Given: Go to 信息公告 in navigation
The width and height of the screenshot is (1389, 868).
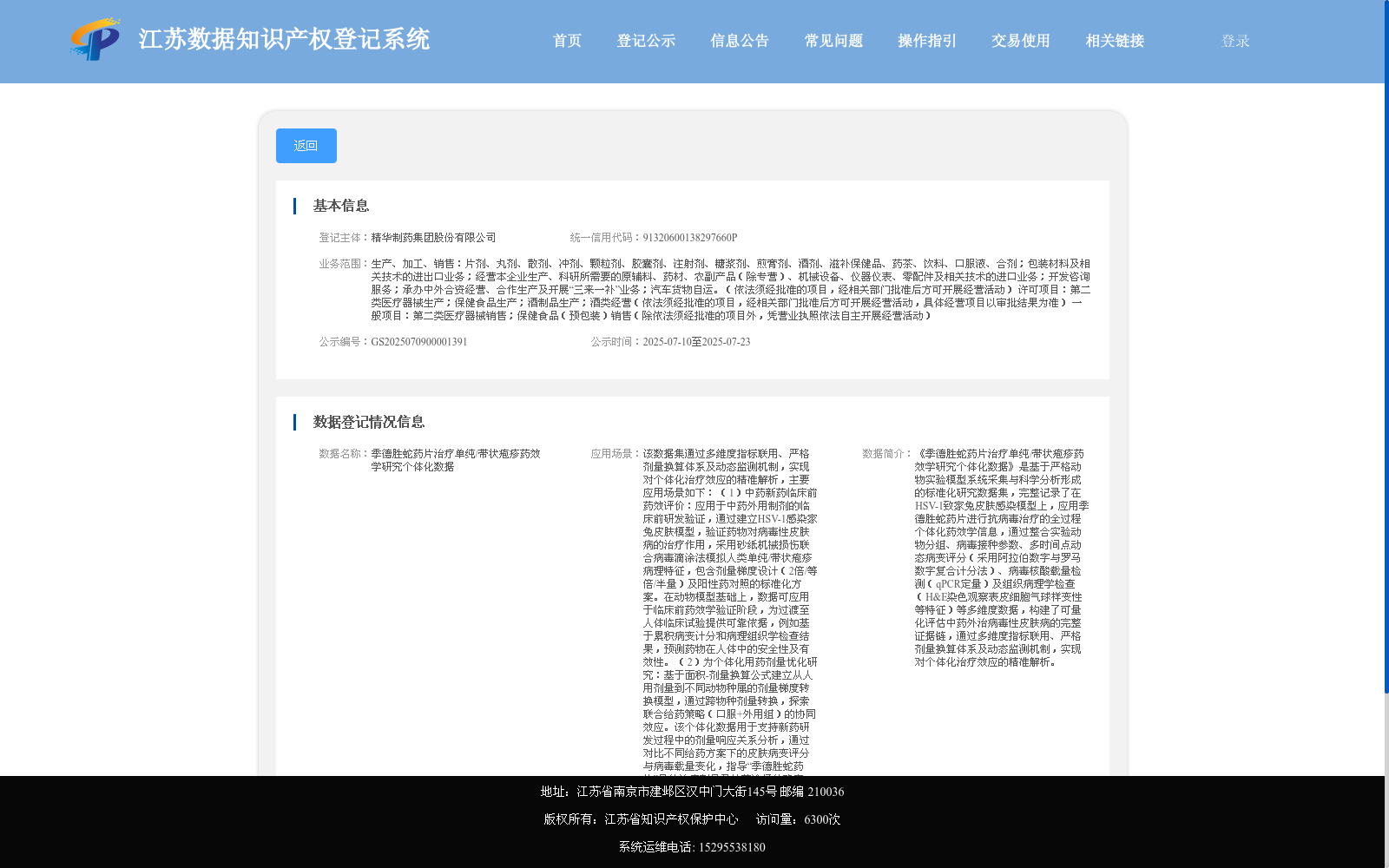Looking at the screenshot, I should 740,41.
